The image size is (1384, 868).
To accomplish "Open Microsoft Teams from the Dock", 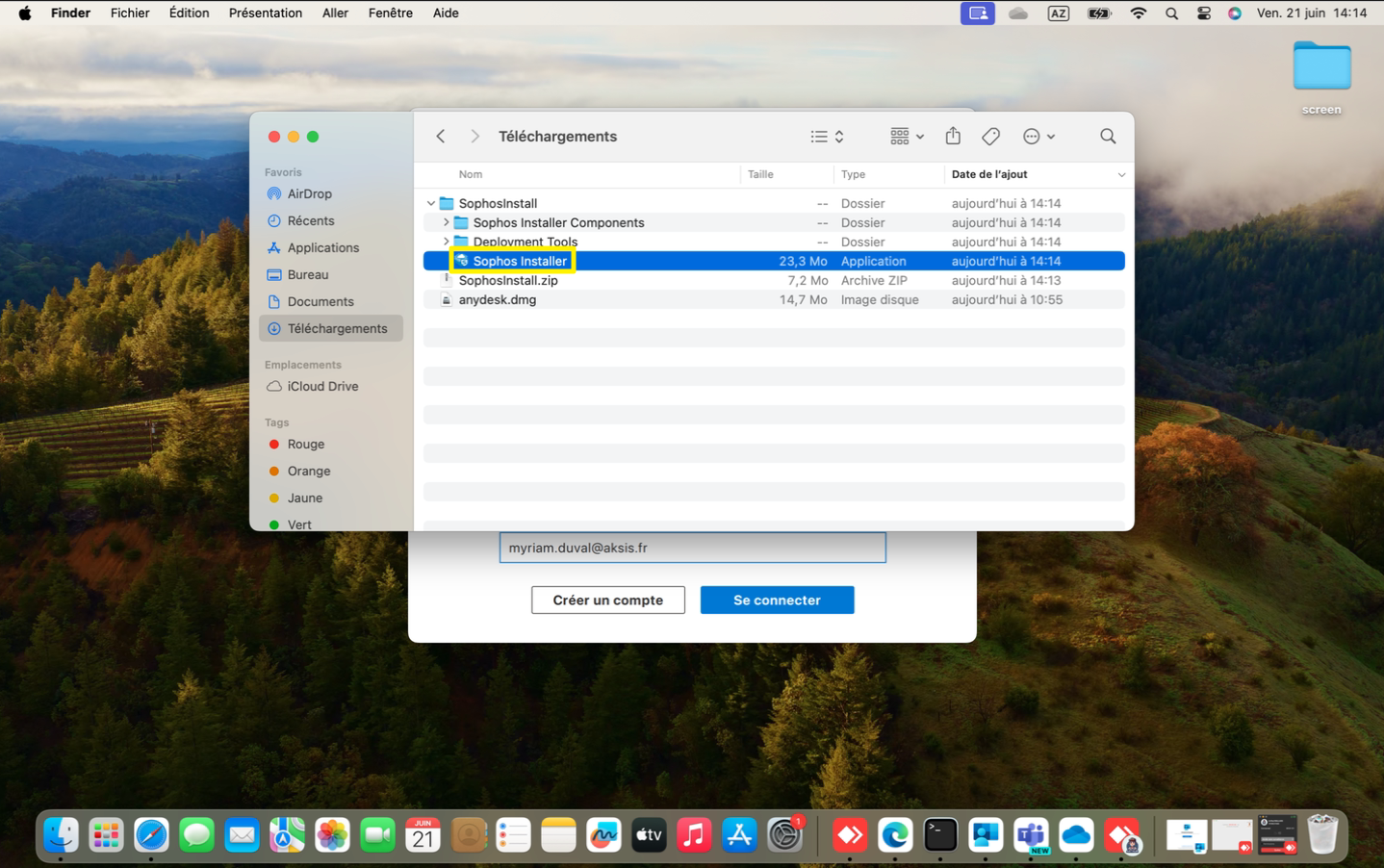I will click(x=1031, y=834).
